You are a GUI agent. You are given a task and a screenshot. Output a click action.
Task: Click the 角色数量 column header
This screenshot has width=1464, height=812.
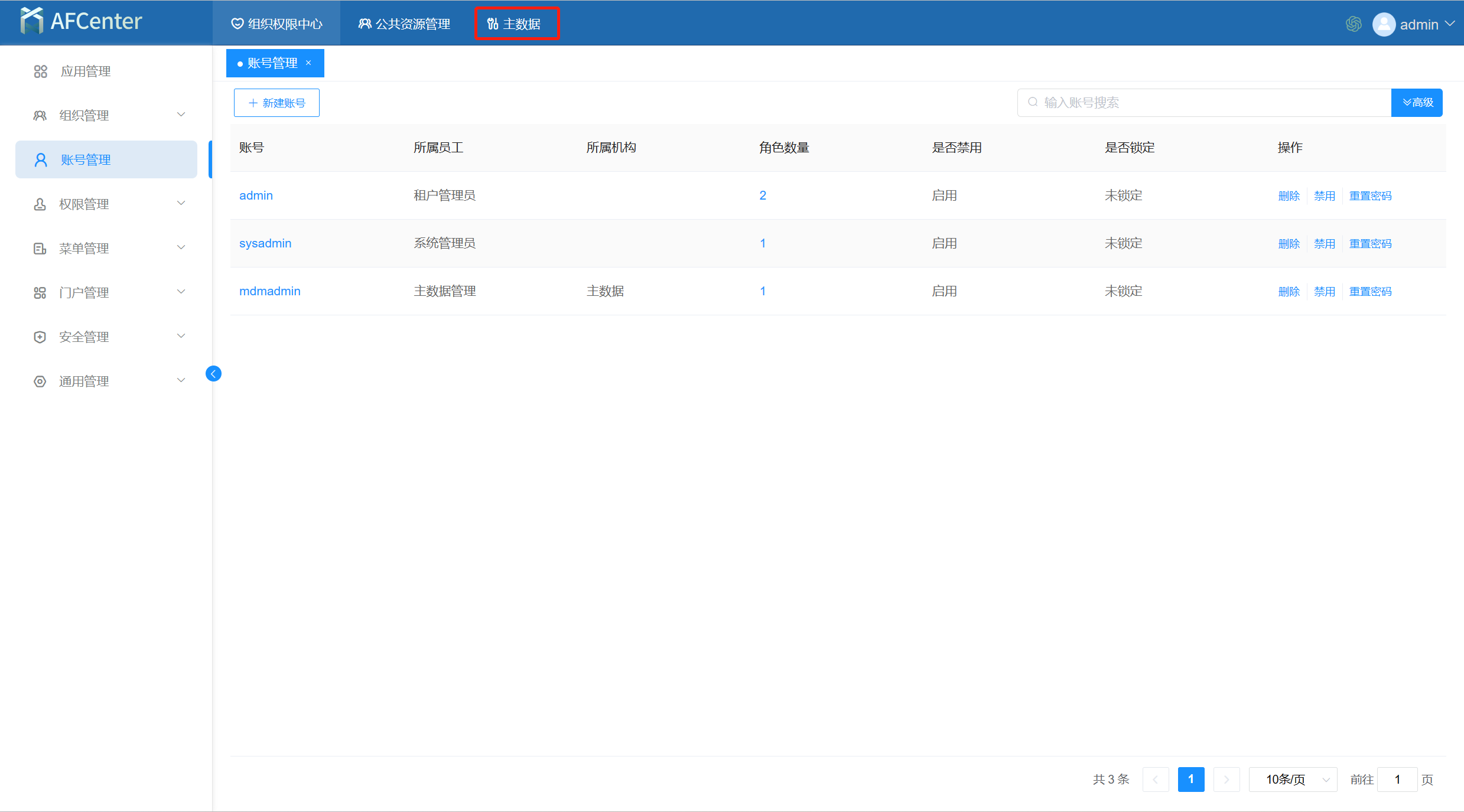tap(784, 148)
